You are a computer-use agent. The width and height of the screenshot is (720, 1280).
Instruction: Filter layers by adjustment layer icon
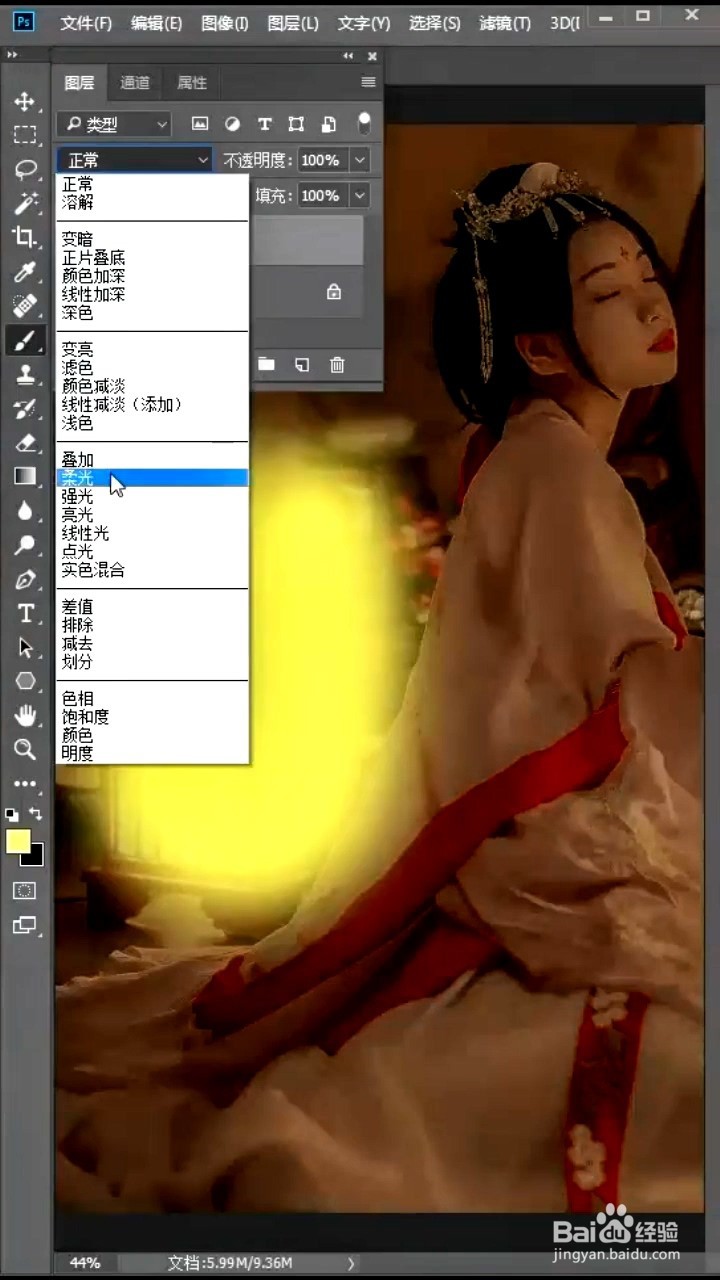point(232,124)
